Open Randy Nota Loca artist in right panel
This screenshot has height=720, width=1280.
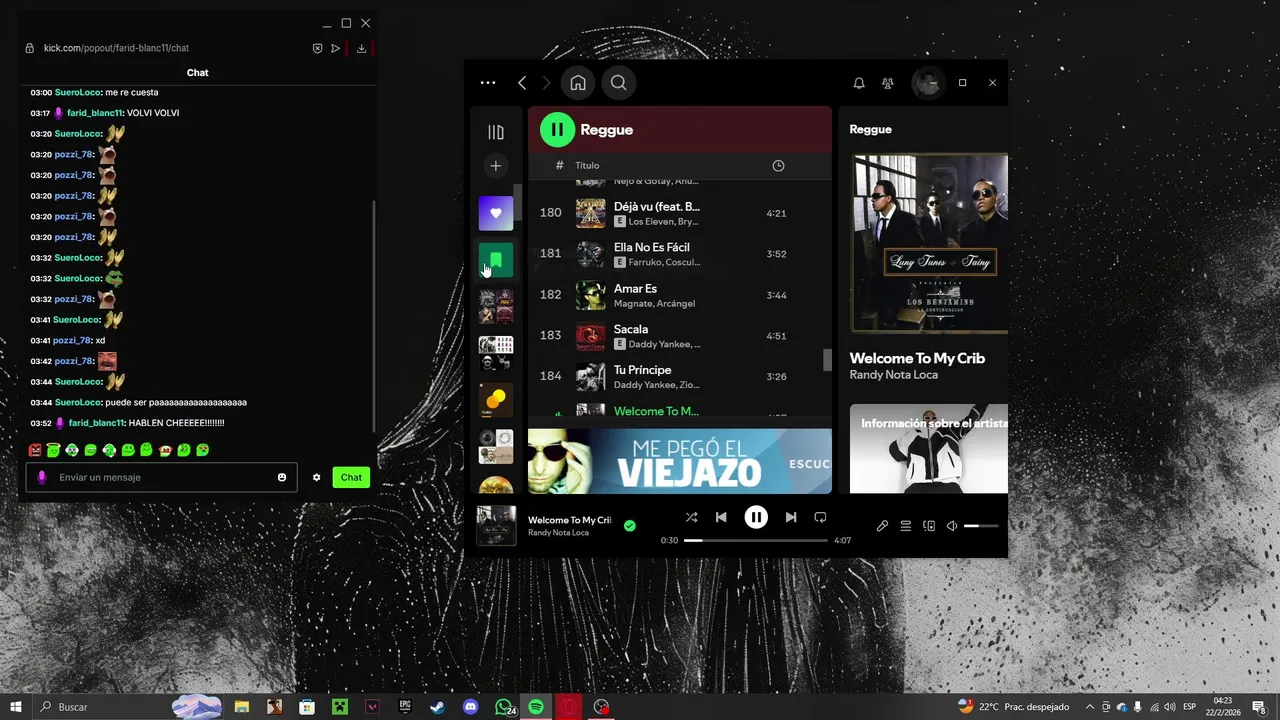[x=896, y=375]
